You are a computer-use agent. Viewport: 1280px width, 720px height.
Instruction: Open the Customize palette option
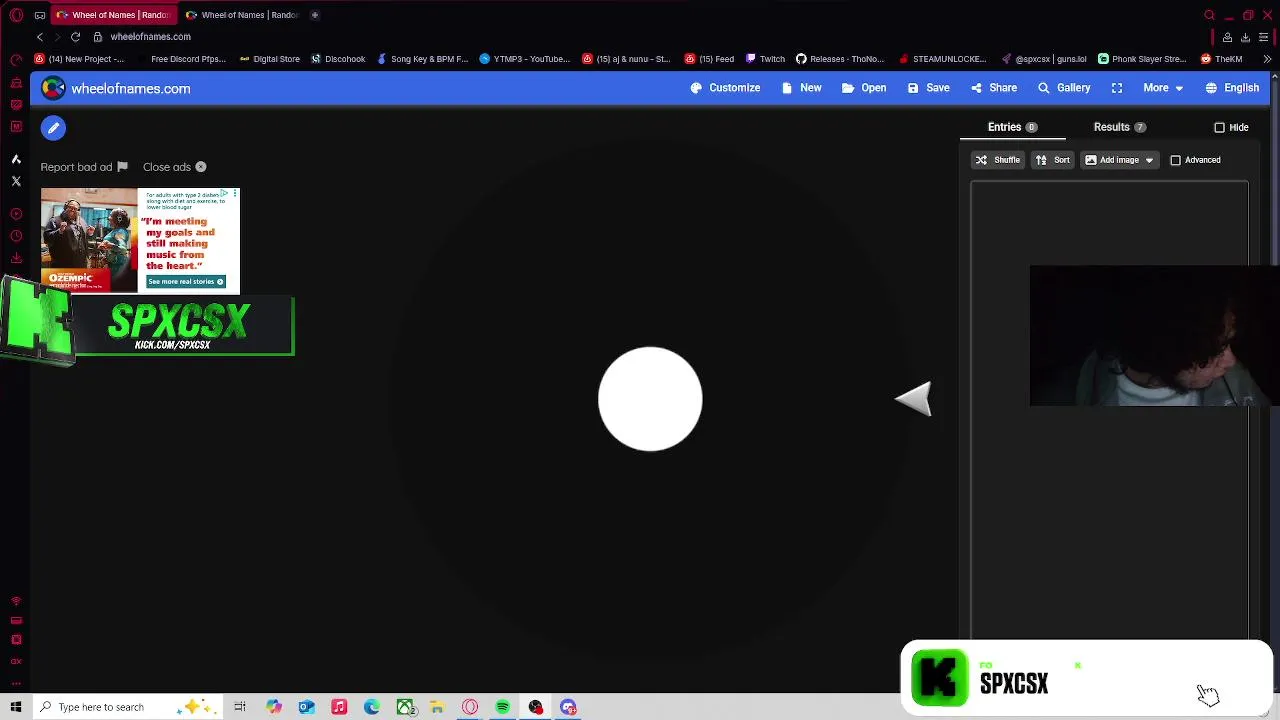point(725,88)
